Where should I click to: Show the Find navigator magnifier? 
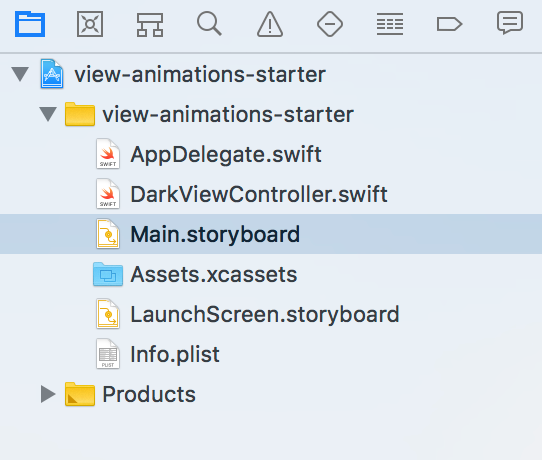(x=209, y=24)
